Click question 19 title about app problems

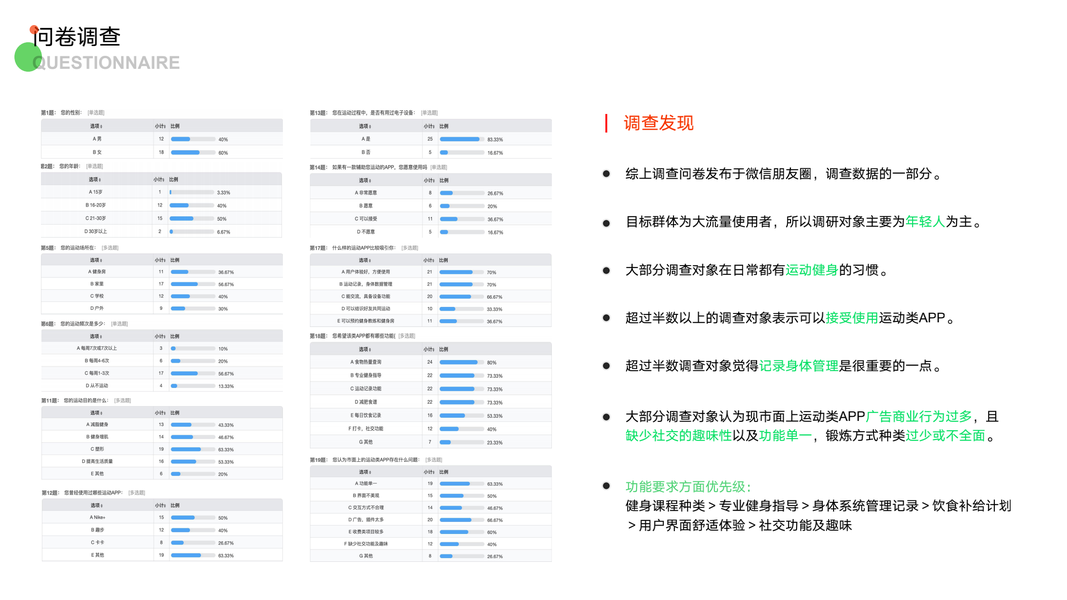click(376, 460)
